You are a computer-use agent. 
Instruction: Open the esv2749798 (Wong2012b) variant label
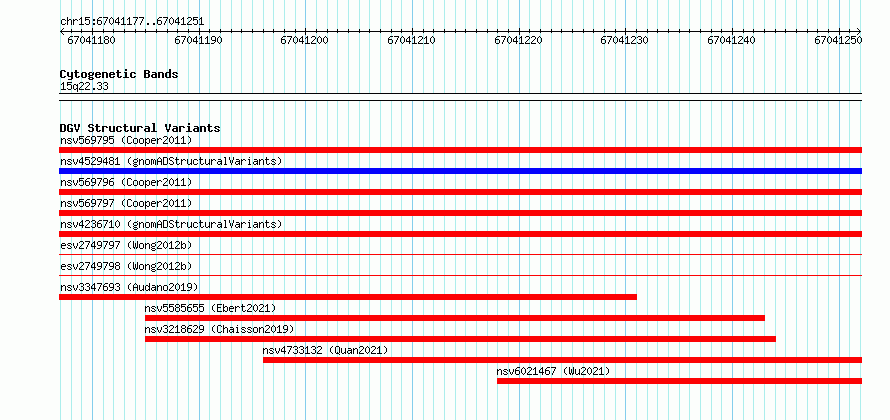click(x=126, y=266)
